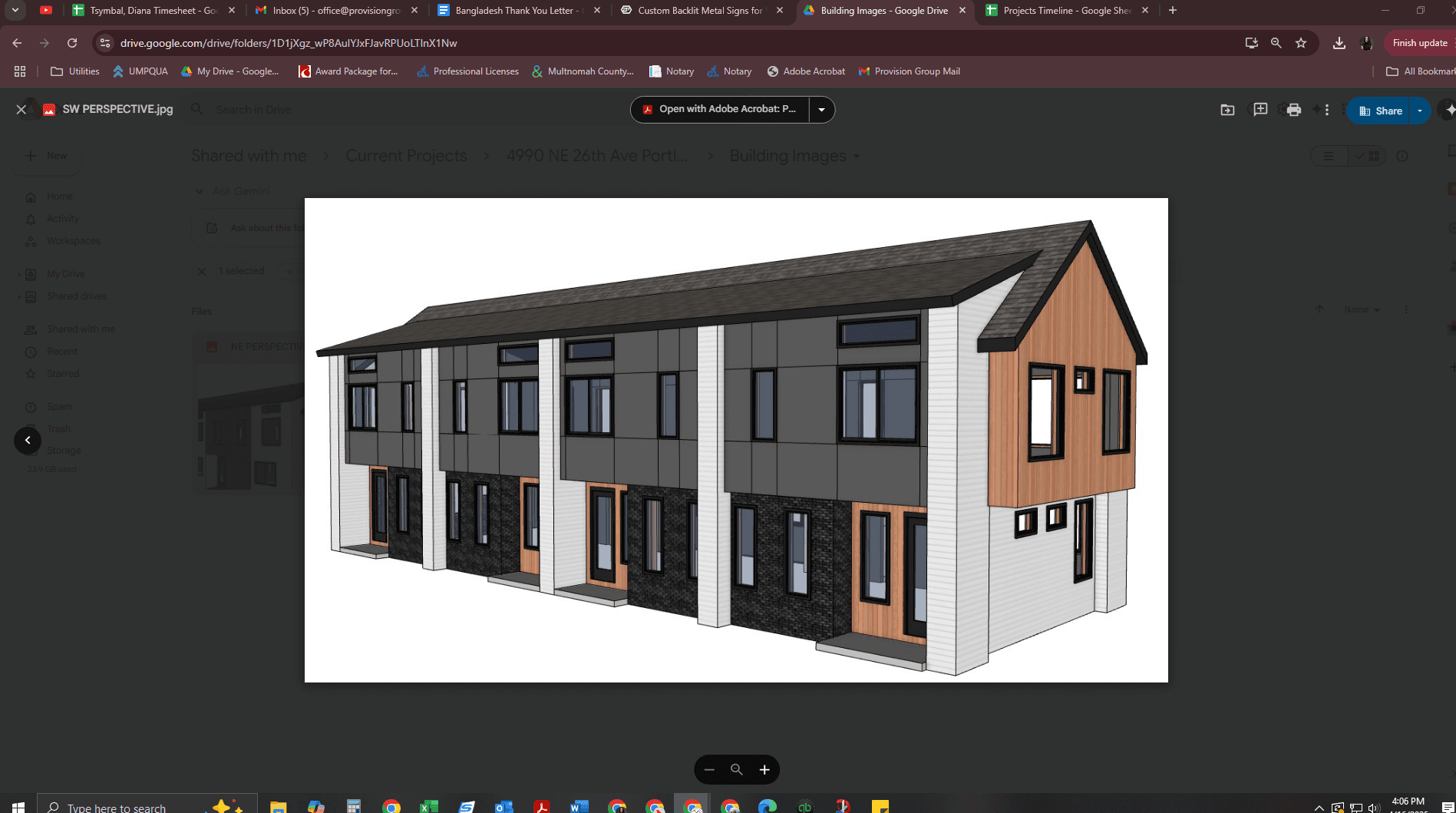
Task: Switch to the Bangladesh Thank You Letter tab
Action: [x=513, y=11]
